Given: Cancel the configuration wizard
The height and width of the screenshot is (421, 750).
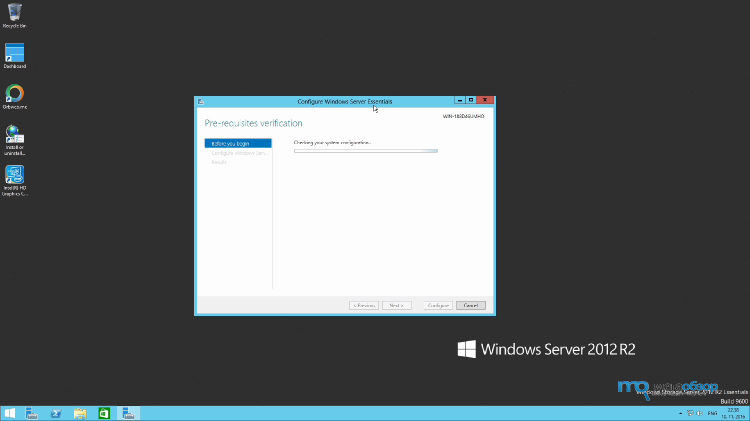Looking at the screenshot, I should [x=471, y=305].
